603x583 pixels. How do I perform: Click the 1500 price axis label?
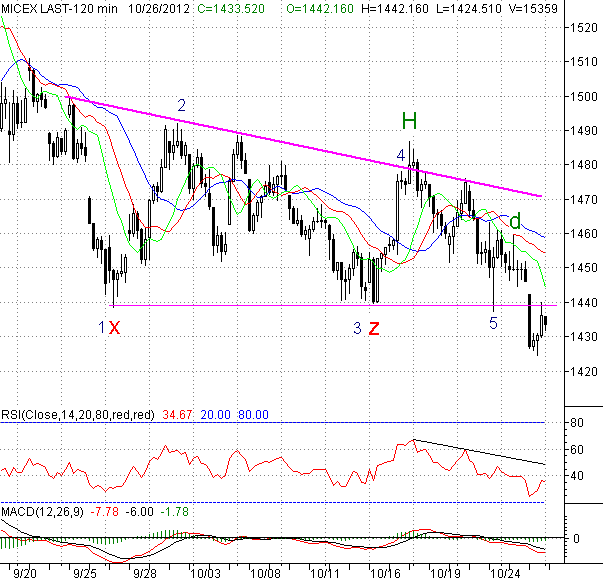click(x=584, y=97)
